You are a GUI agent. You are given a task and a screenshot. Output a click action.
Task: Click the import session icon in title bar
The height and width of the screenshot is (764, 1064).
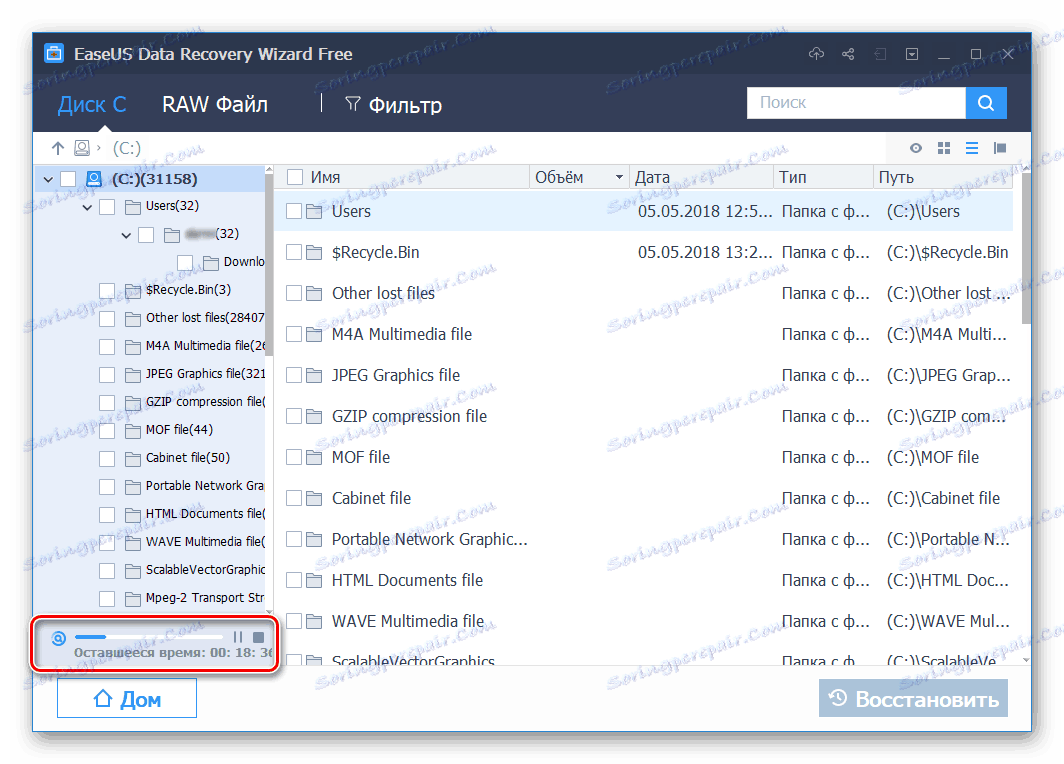click(x=880, y=54)
